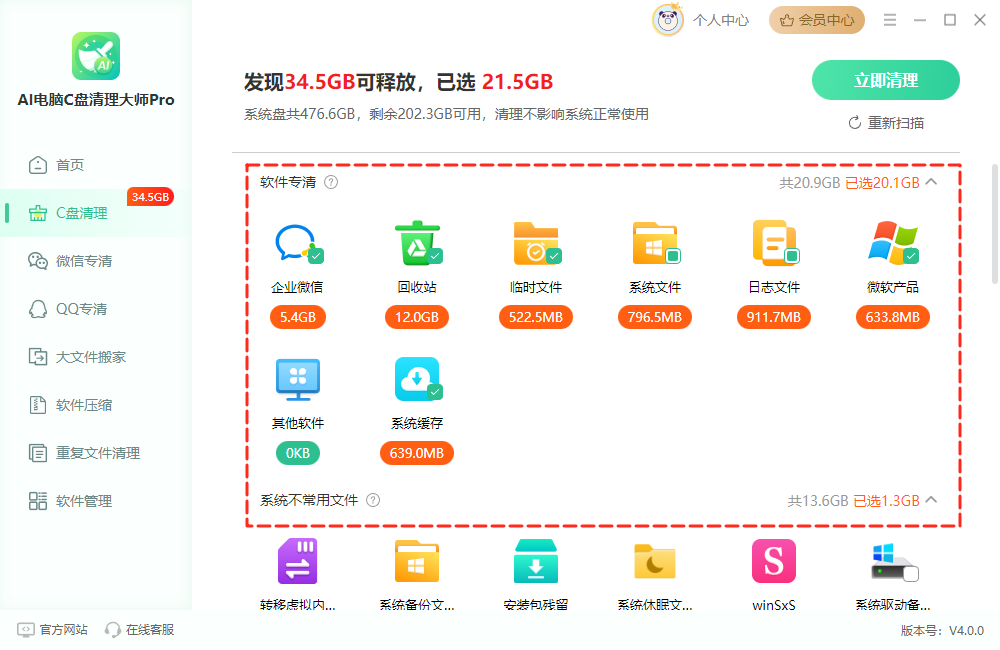
Task: Click the 其他软件 monitor icon
Action: coord(298,380)
